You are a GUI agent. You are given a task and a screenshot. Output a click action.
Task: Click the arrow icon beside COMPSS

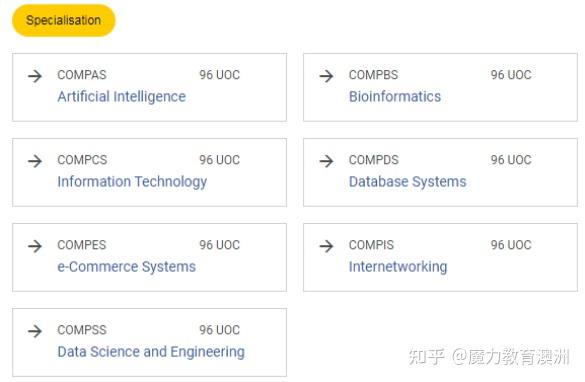coord(35,331)
